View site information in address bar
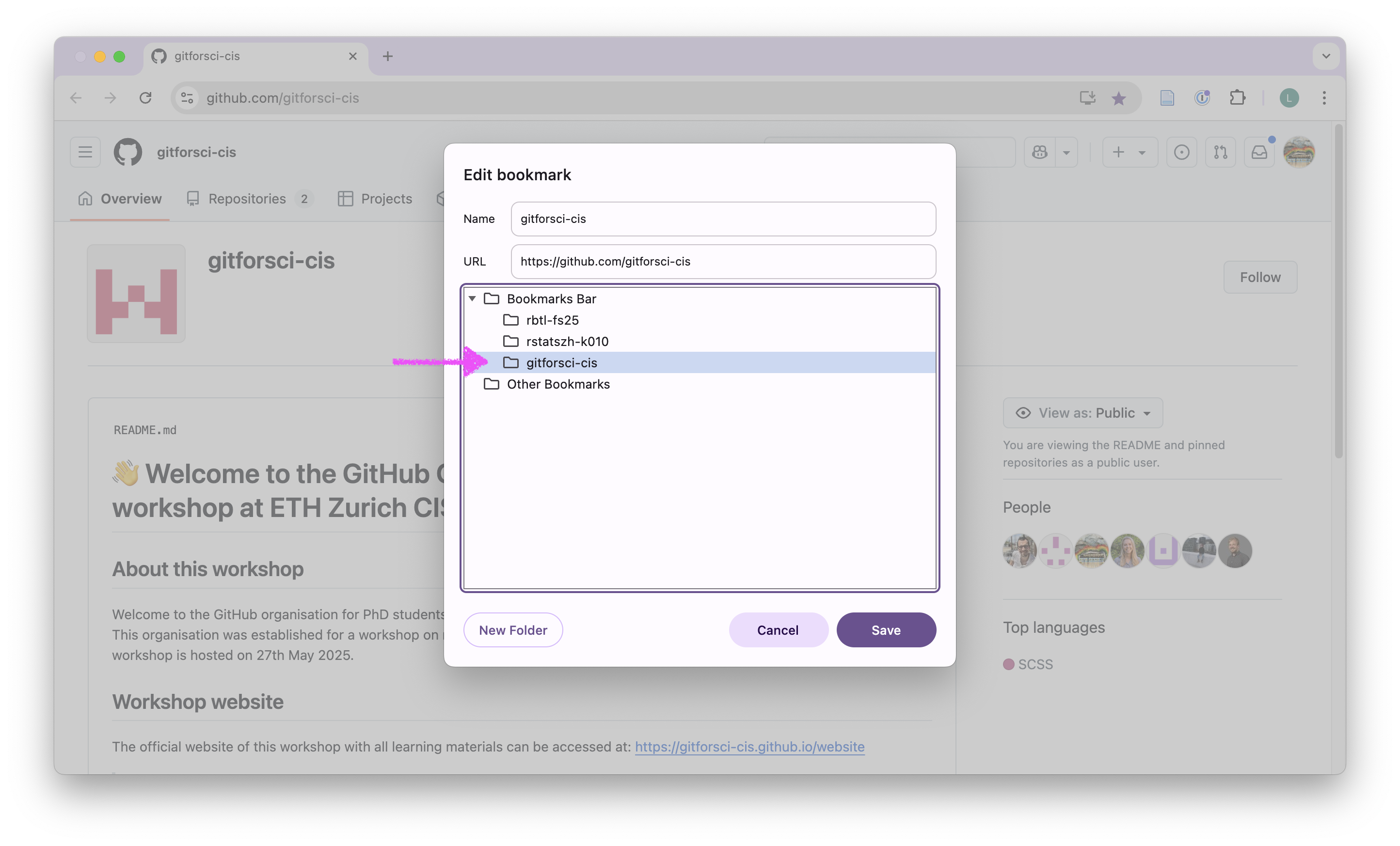Viewport: 1400px width, 846px height. tap(188, 98)
